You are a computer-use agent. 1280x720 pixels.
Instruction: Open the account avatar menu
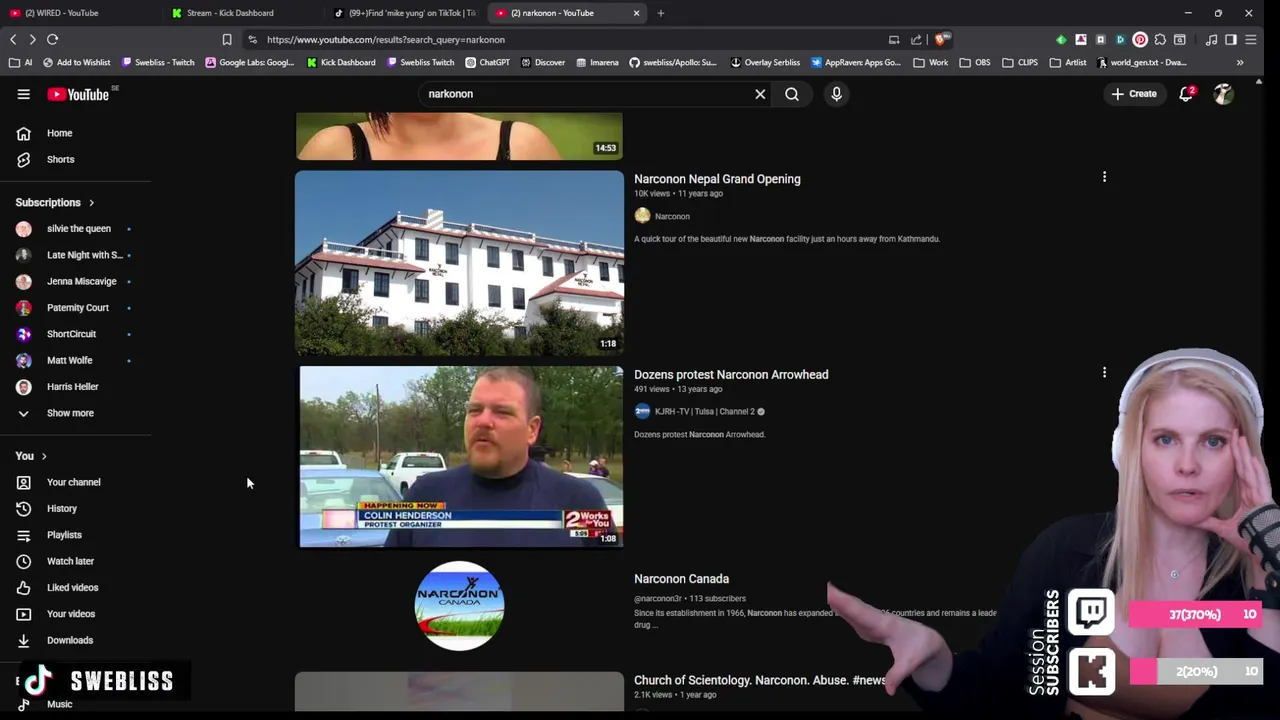1223,94
